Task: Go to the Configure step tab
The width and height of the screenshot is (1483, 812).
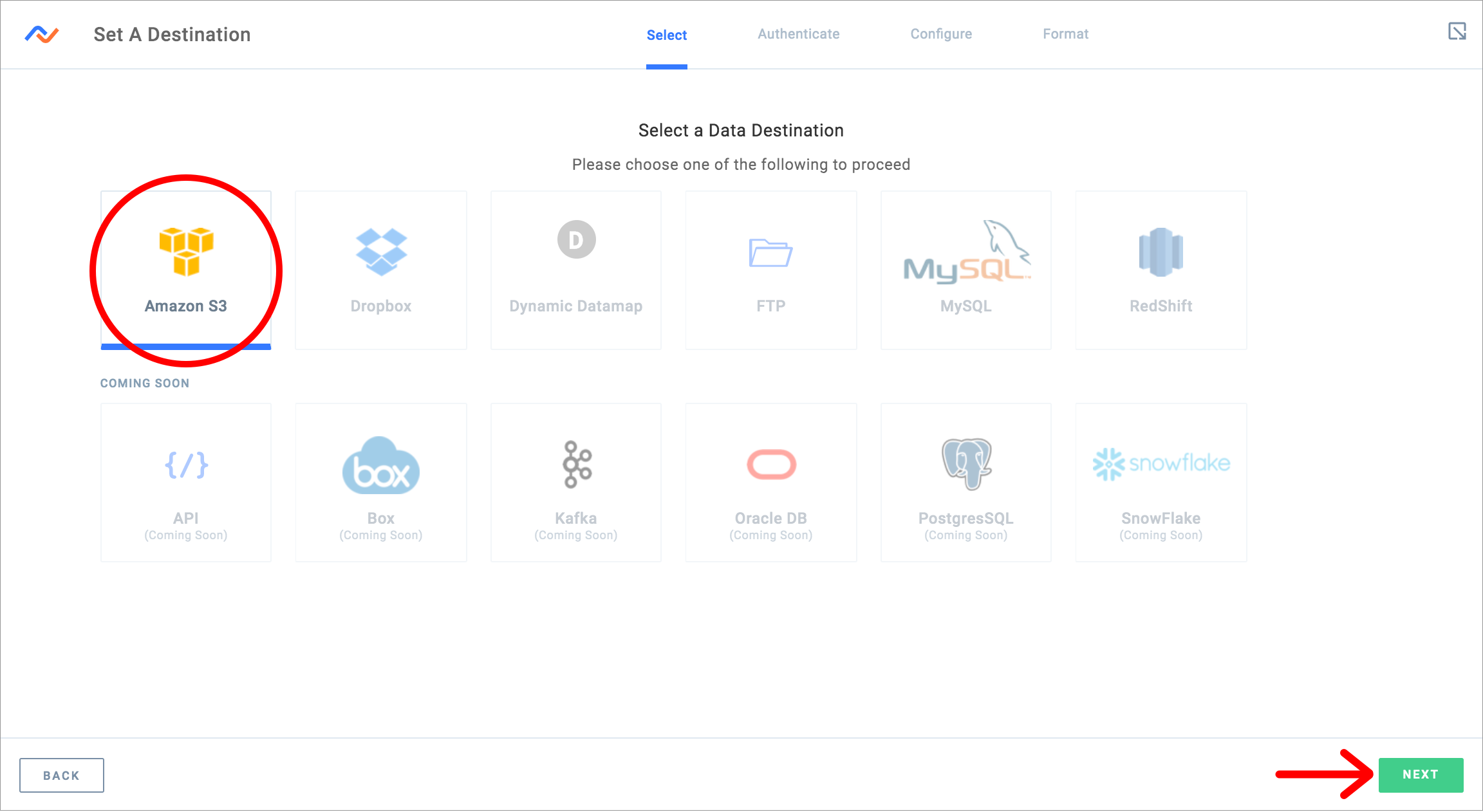Action: 941,34
